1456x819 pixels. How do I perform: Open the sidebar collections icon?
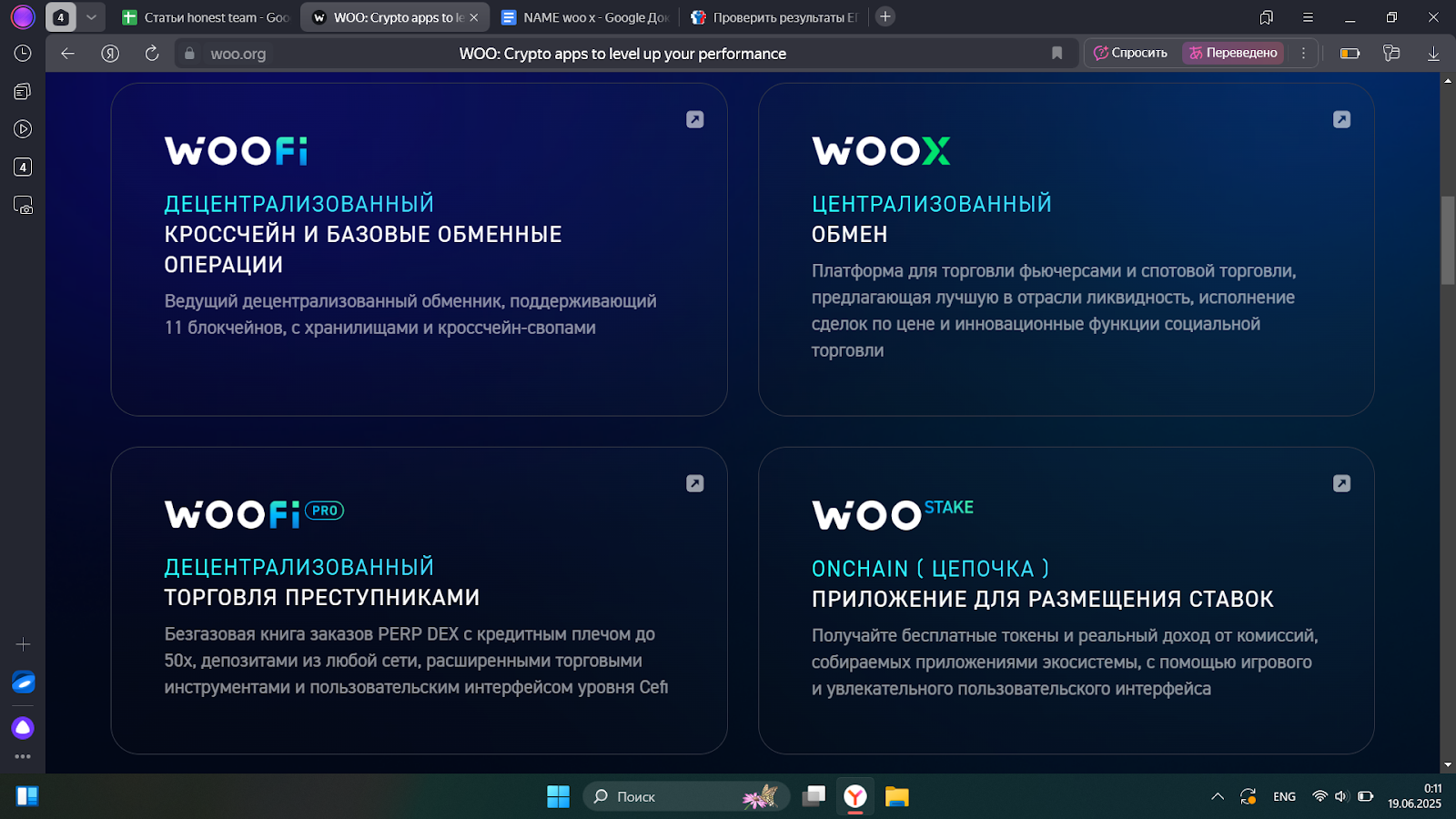coord(23,91)
